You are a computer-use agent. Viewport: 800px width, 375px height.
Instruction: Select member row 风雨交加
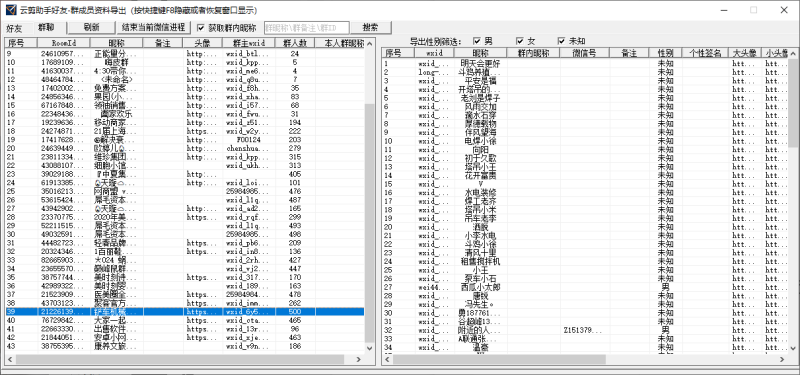(x=585, y=107)
